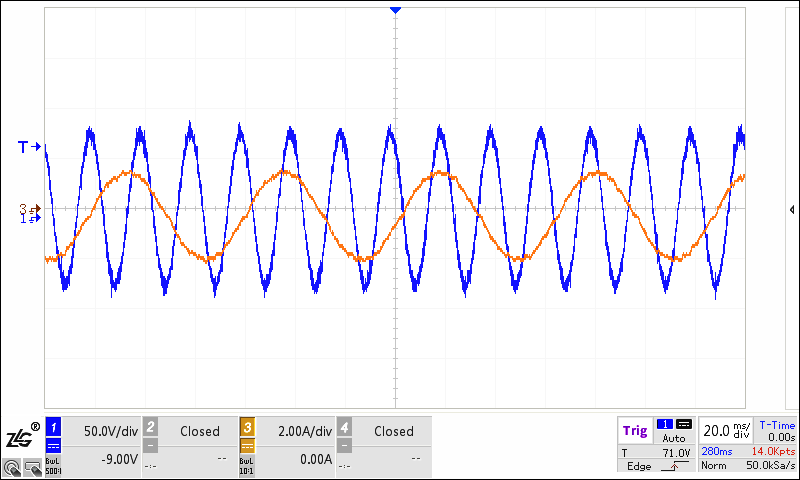Enable closed channel 4 via its badge
Screen dimensions: 800x480
(x=345, y=427)
